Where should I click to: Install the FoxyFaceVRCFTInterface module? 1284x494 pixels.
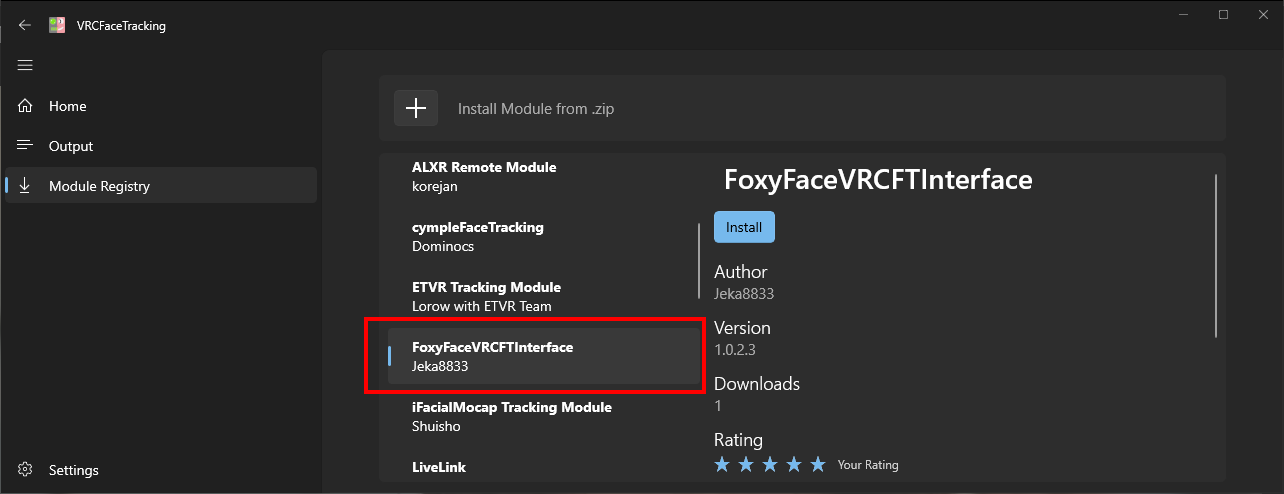point(744,227)
